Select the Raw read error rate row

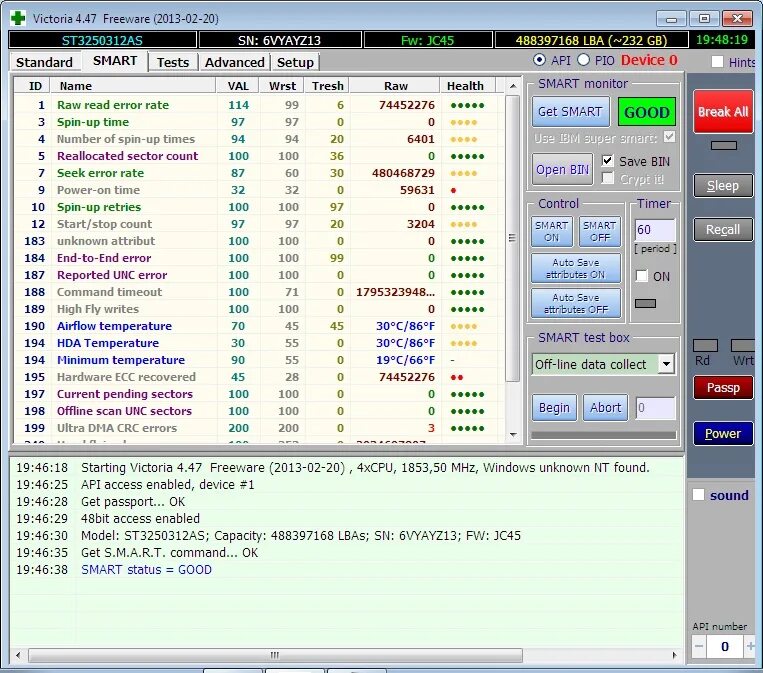click(x=258, y=105)
